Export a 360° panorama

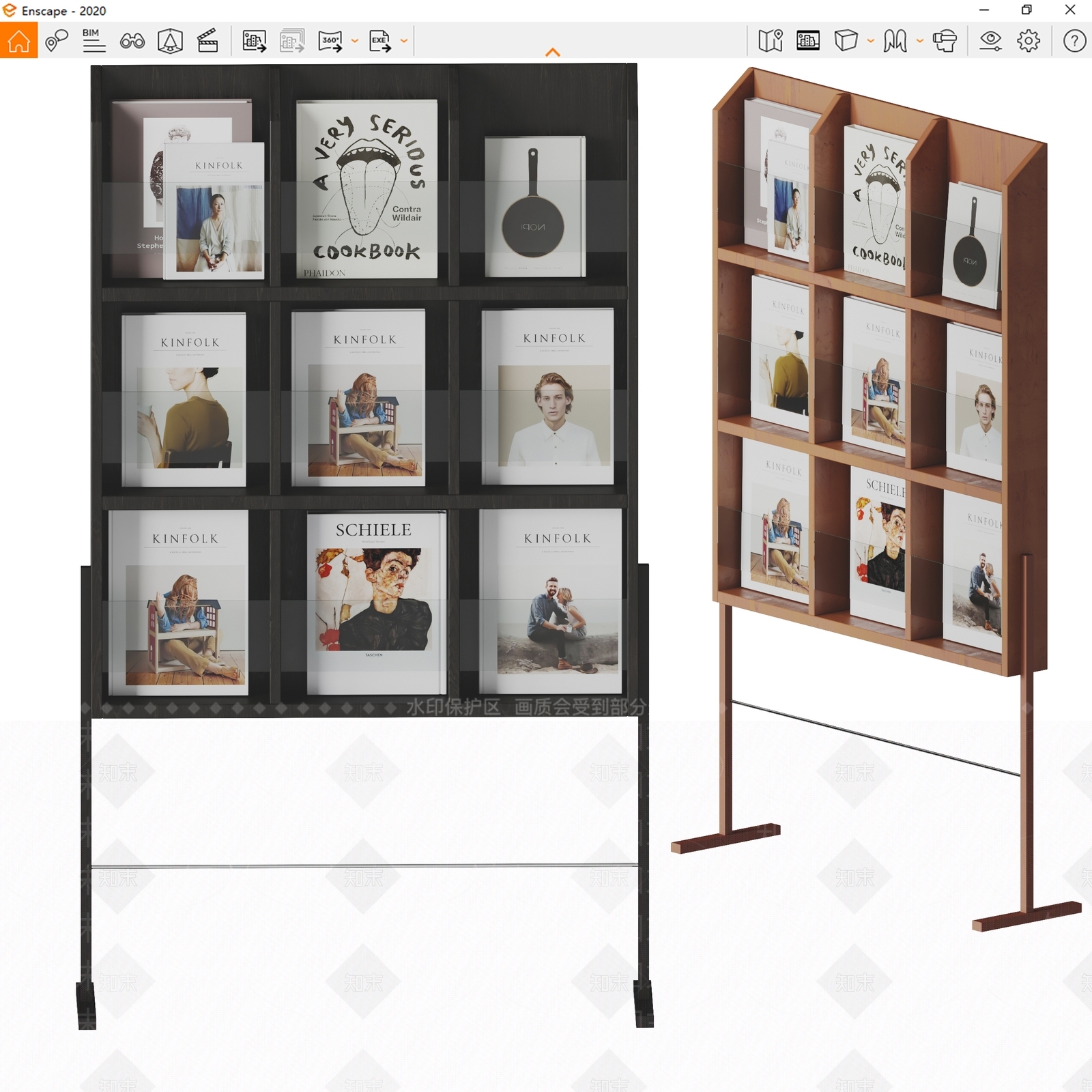(x=330, y=41)
